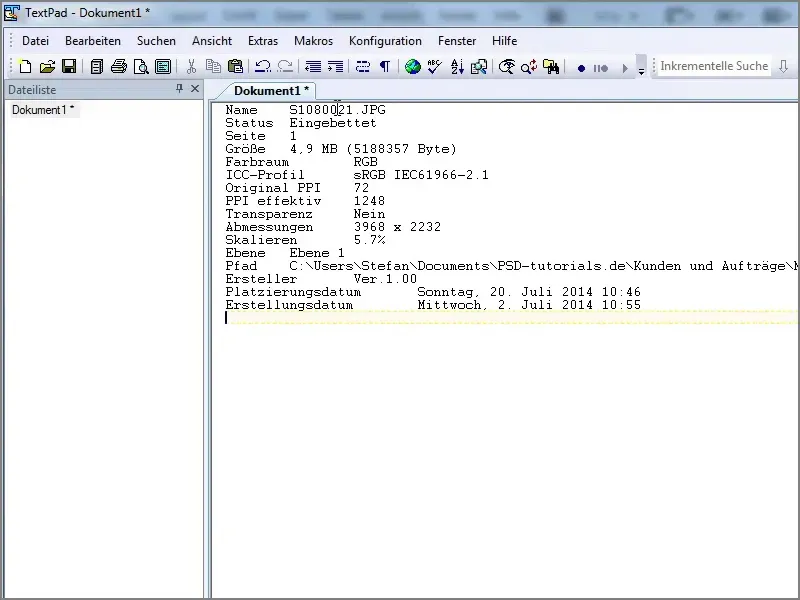Toggle word wrap in the toolbar
The image size is (800, 600).
tap(362, 67)
